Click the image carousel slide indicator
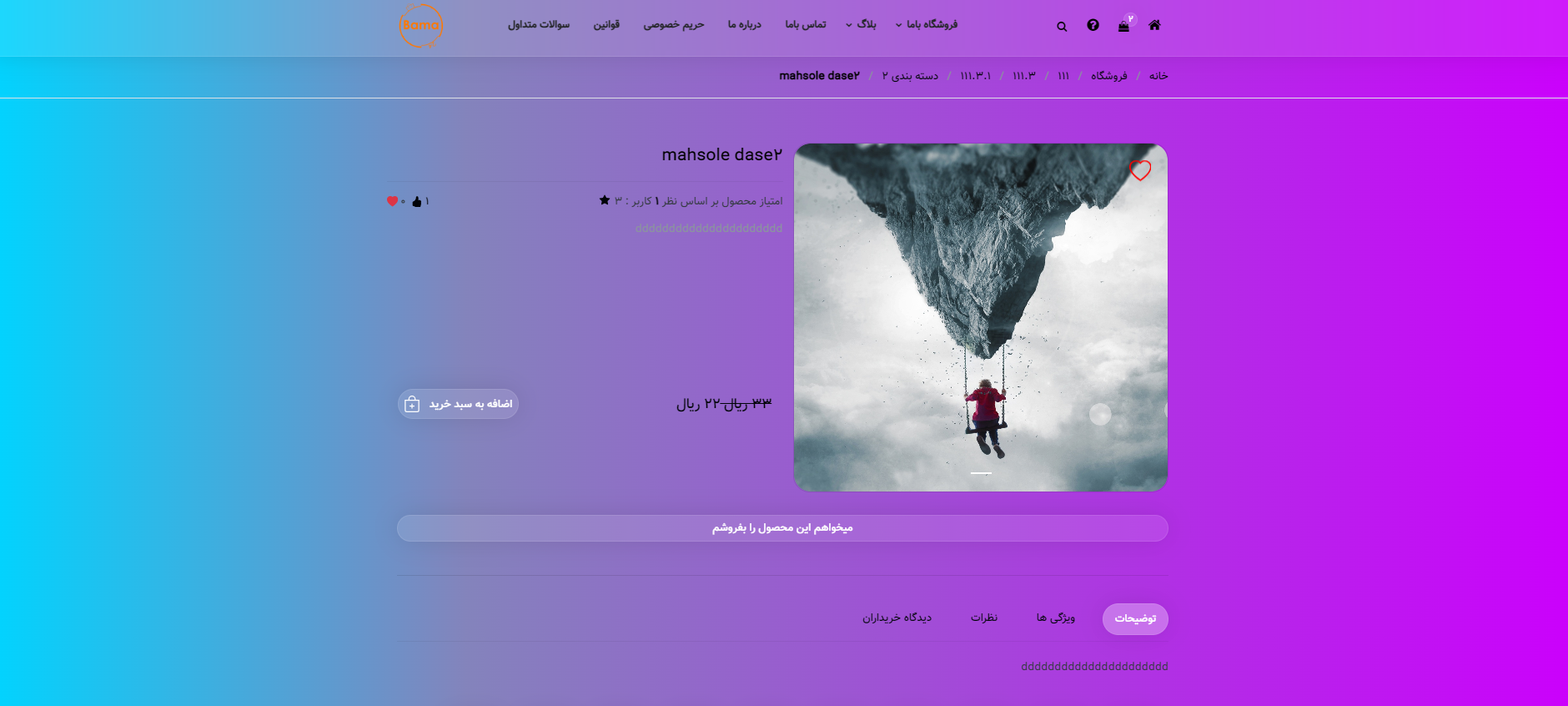Viewport: 1568px width, 706px height. (981, 473)
